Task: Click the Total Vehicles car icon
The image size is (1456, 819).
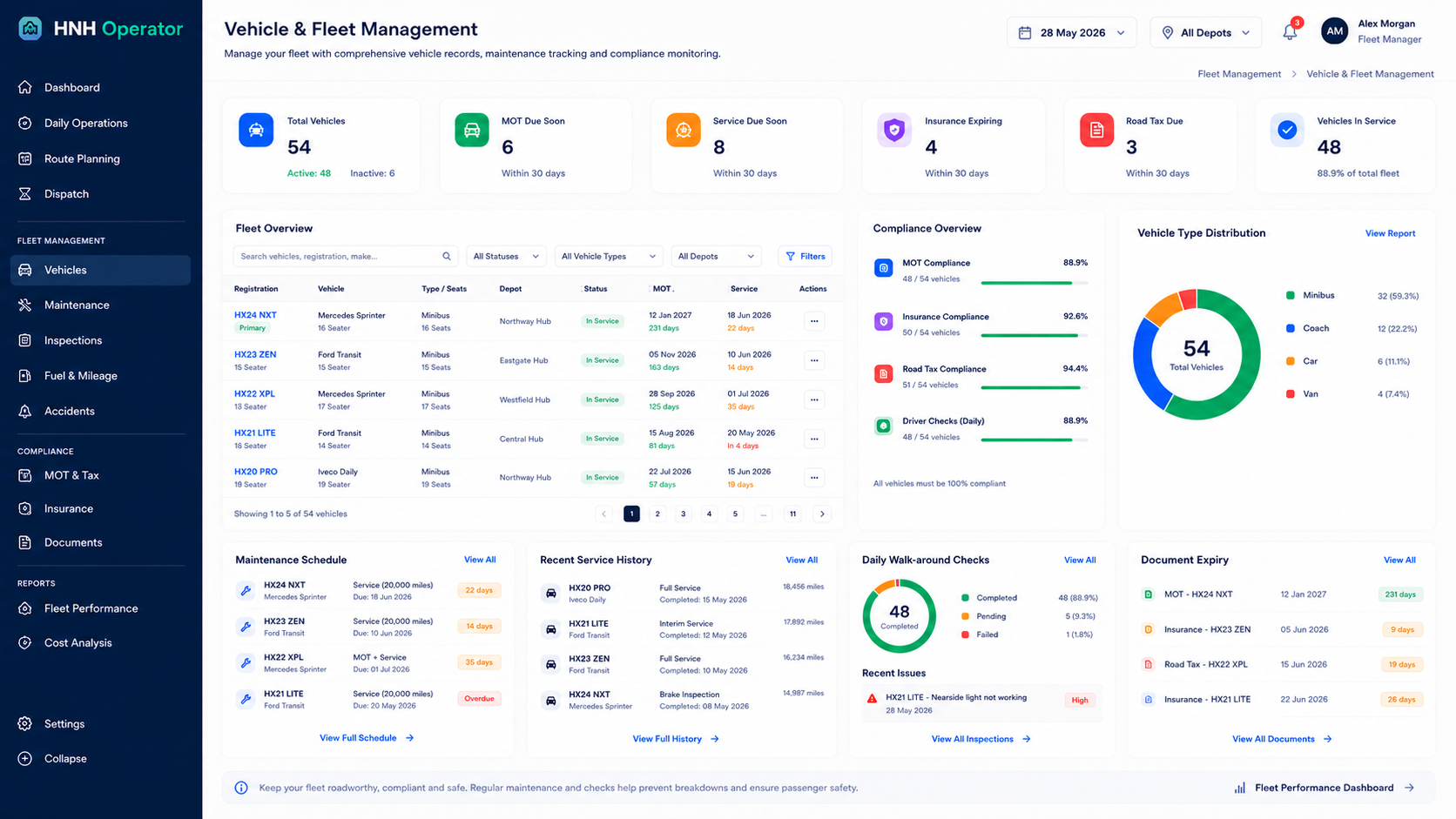Action: tap(256, 130)
